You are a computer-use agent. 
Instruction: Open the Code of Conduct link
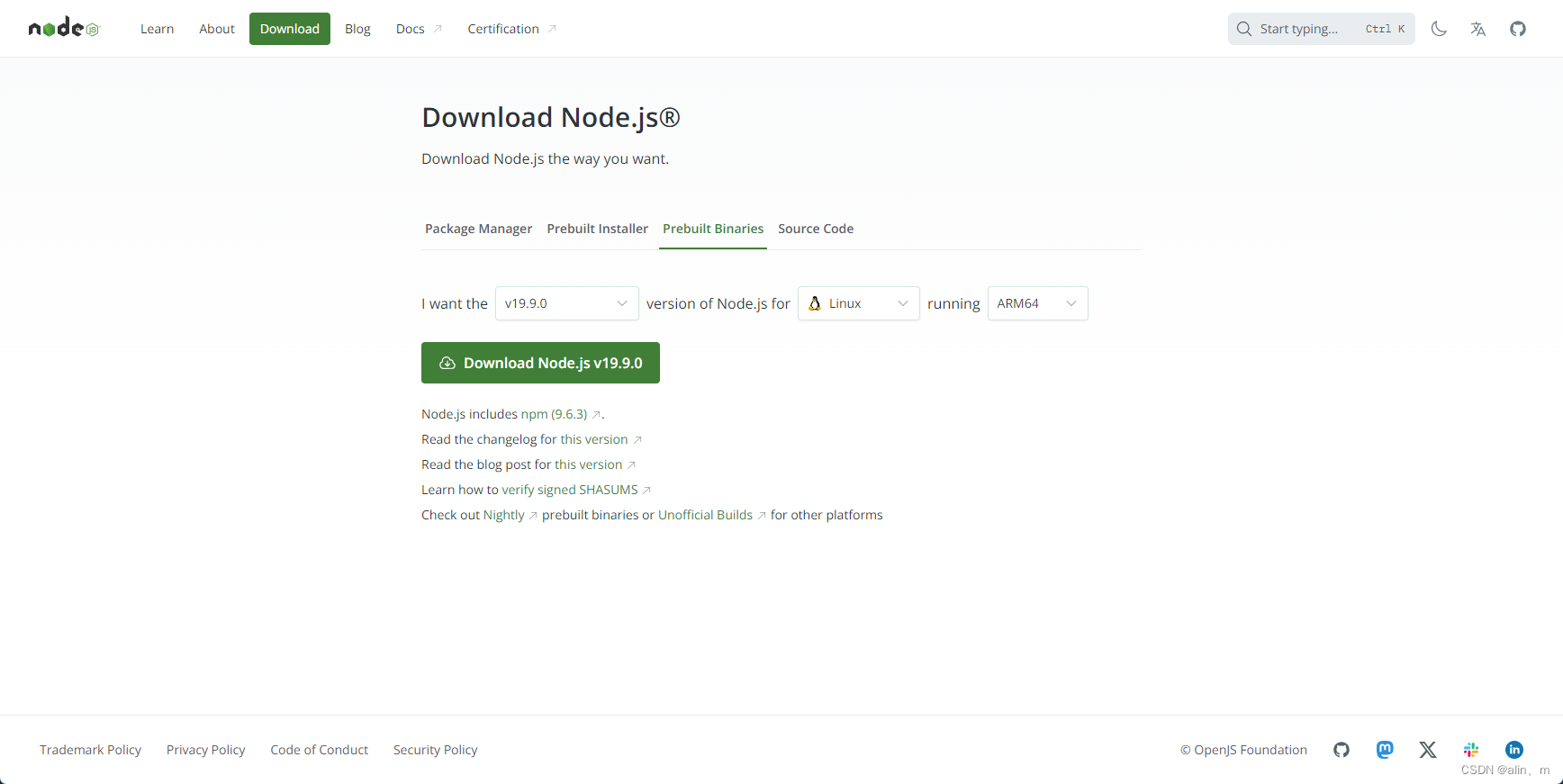click(x=320, y=750)
